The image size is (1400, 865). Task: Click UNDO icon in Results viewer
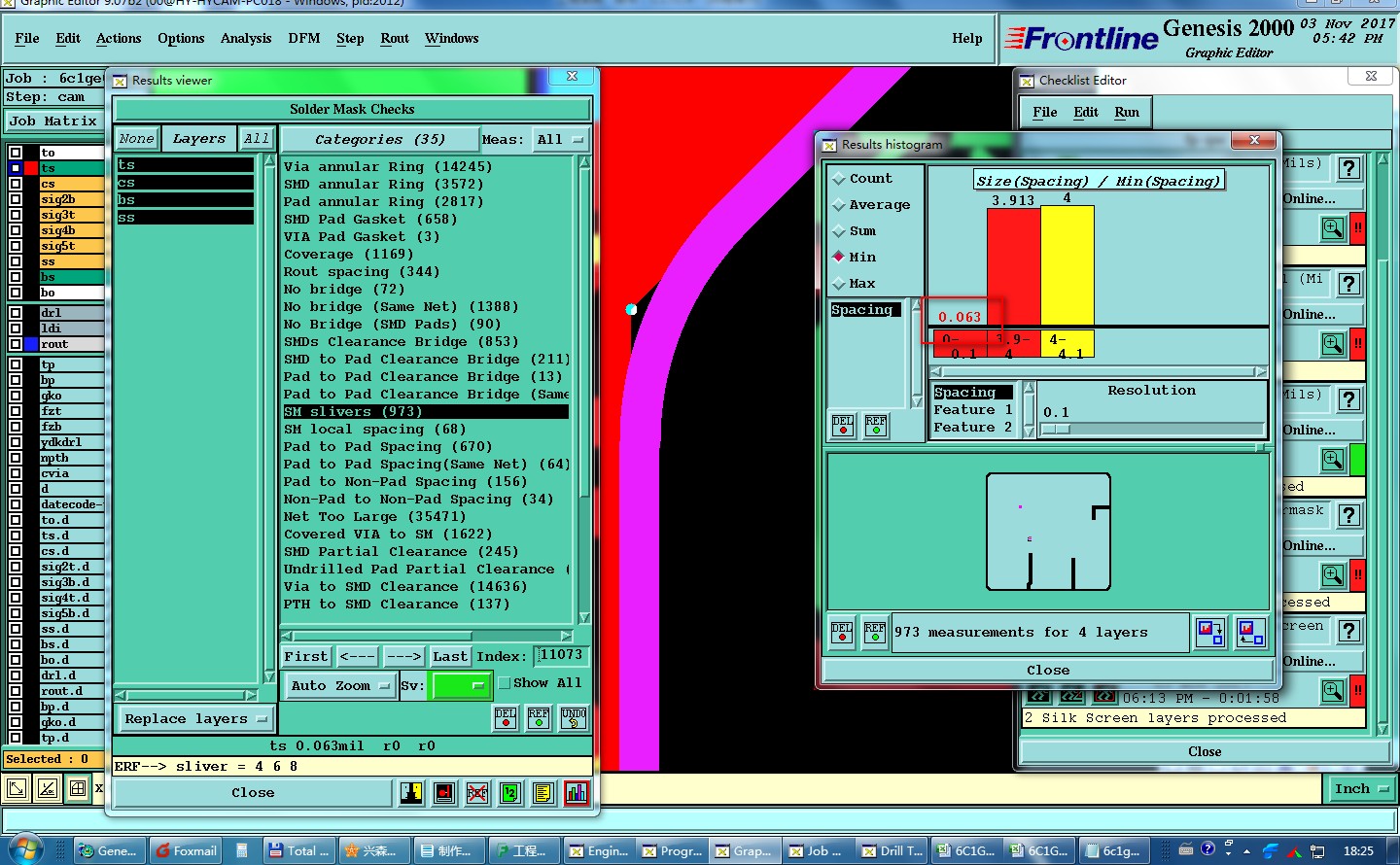click(x=574, y=718)
